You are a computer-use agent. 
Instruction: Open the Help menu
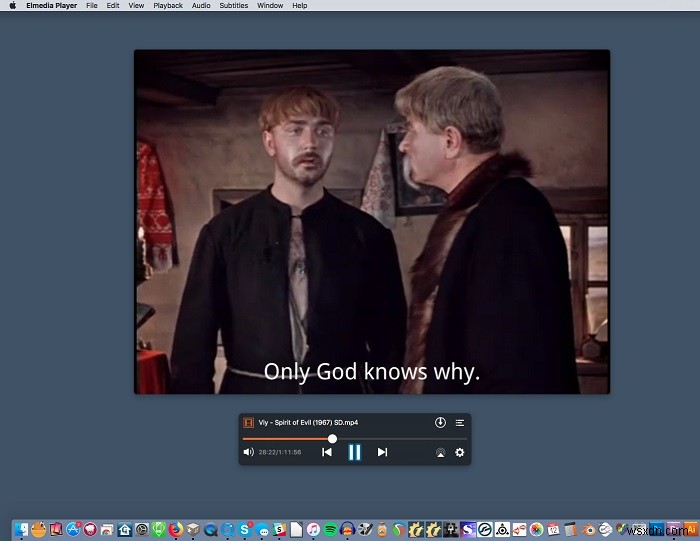click(x=300, y=5)
